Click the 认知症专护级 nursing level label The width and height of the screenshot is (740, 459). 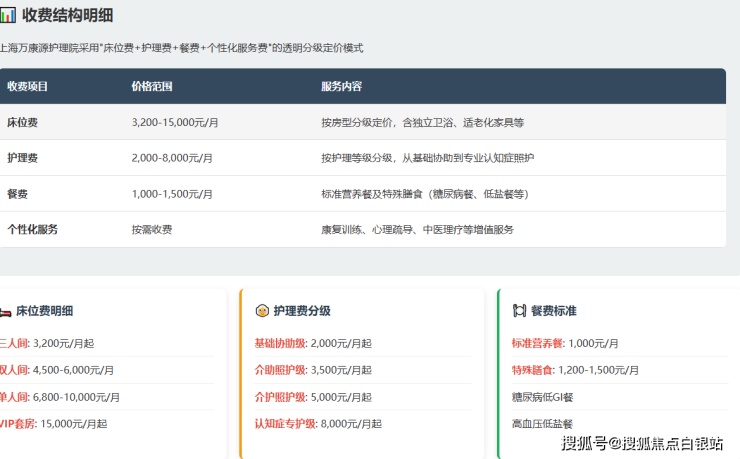[285, 423]
